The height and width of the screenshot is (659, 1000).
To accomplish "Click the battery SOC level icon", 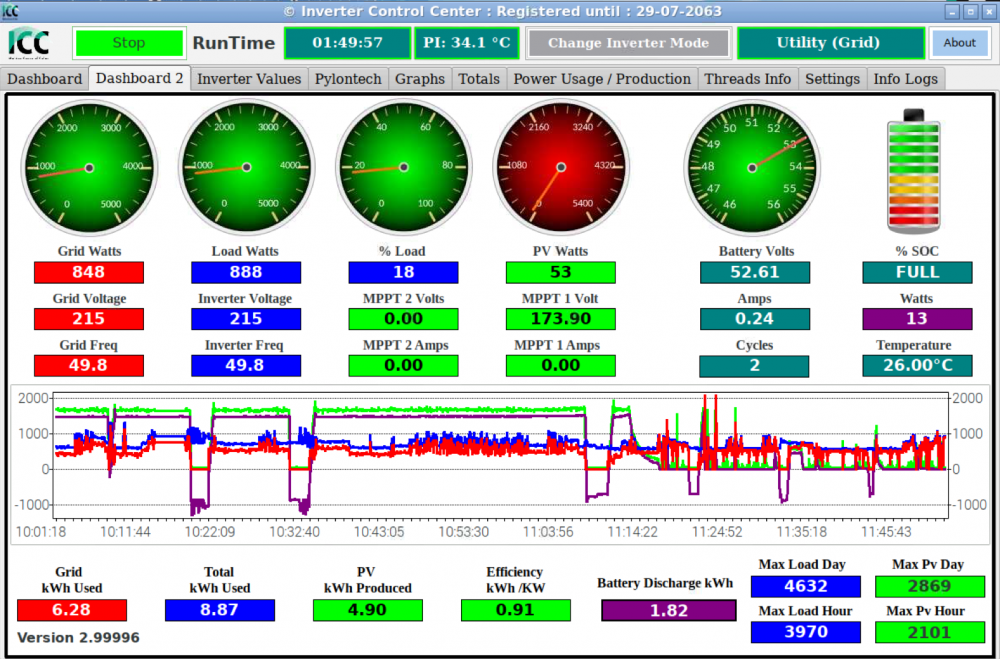I will [913, 171].
